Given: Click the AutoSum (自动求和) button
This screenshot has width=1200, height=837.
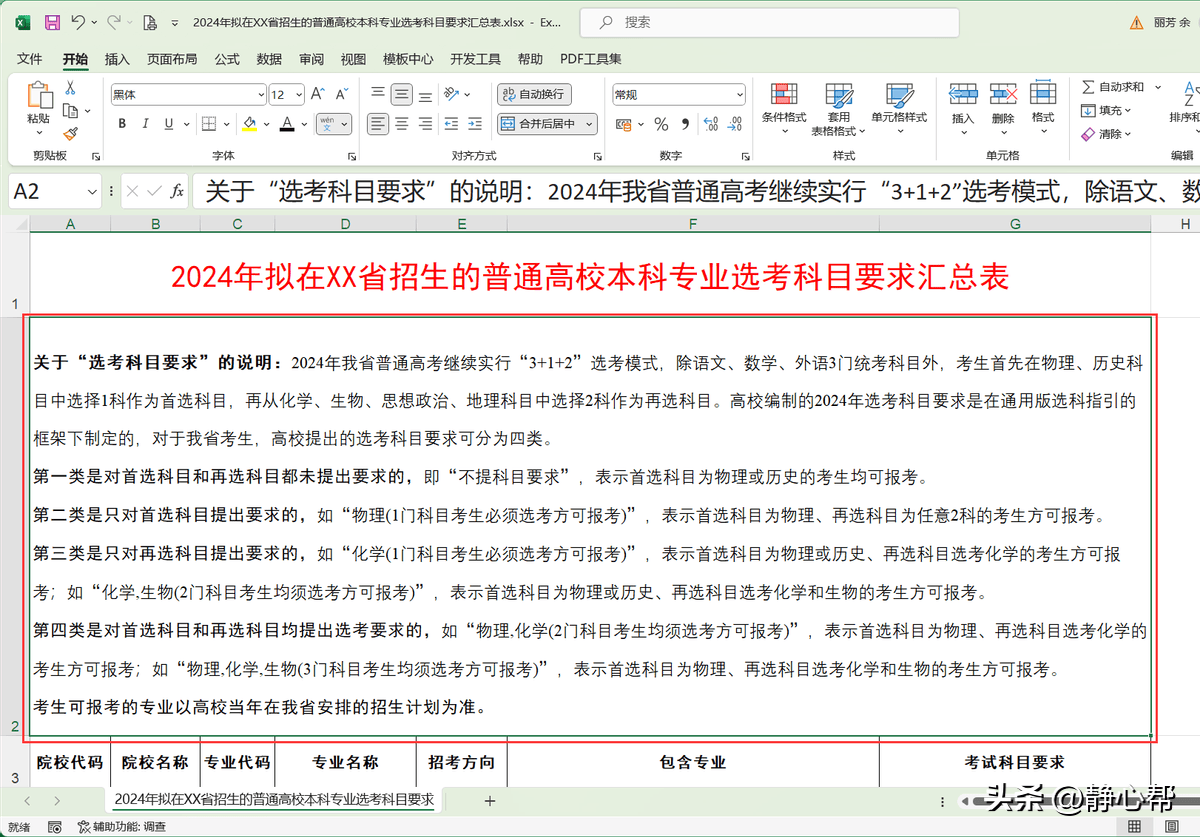Looking at the screenshot, I should pos(1113,87).
